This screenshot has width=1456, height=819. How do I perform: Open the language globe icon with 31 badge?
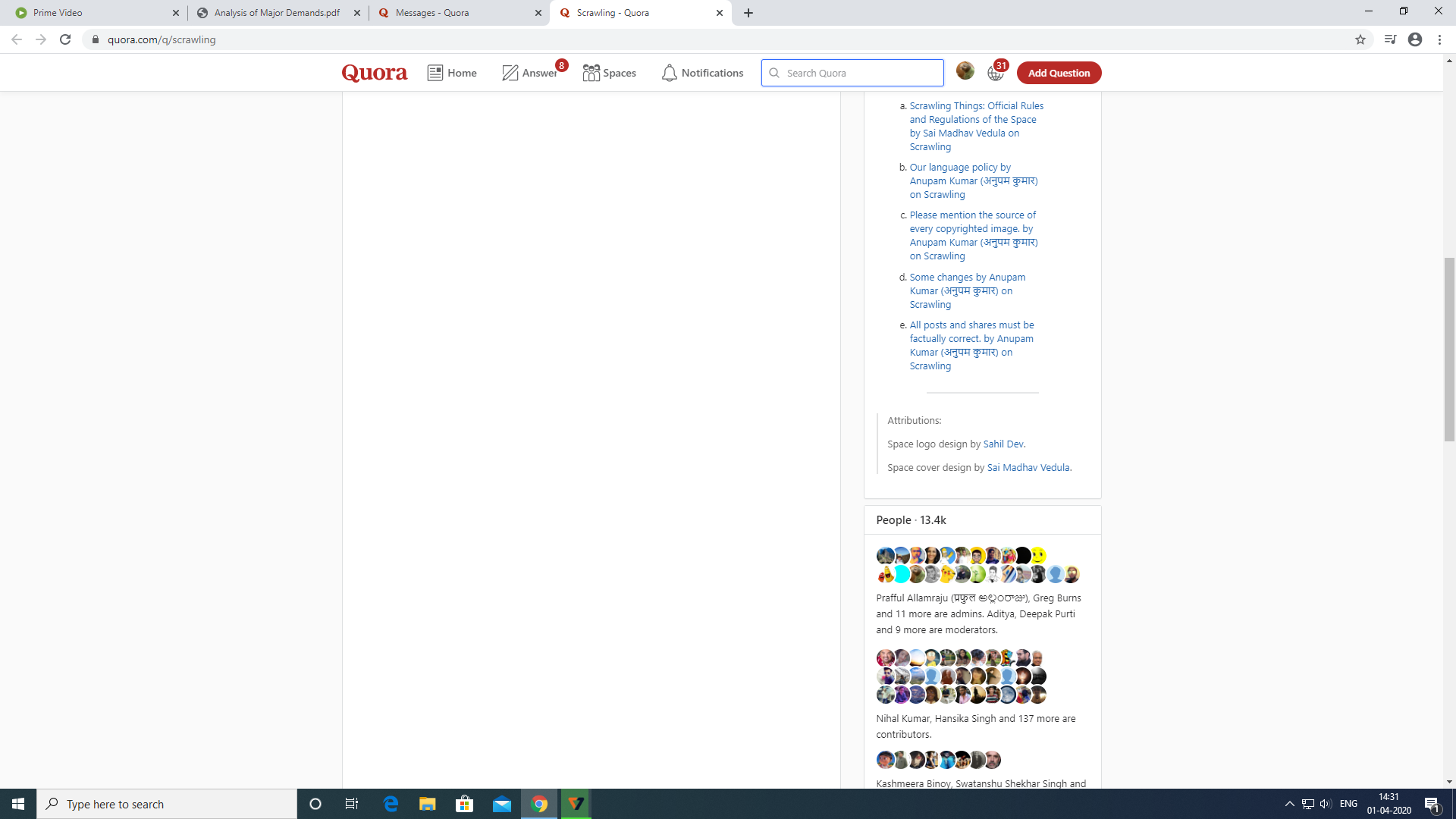point(996,73)
